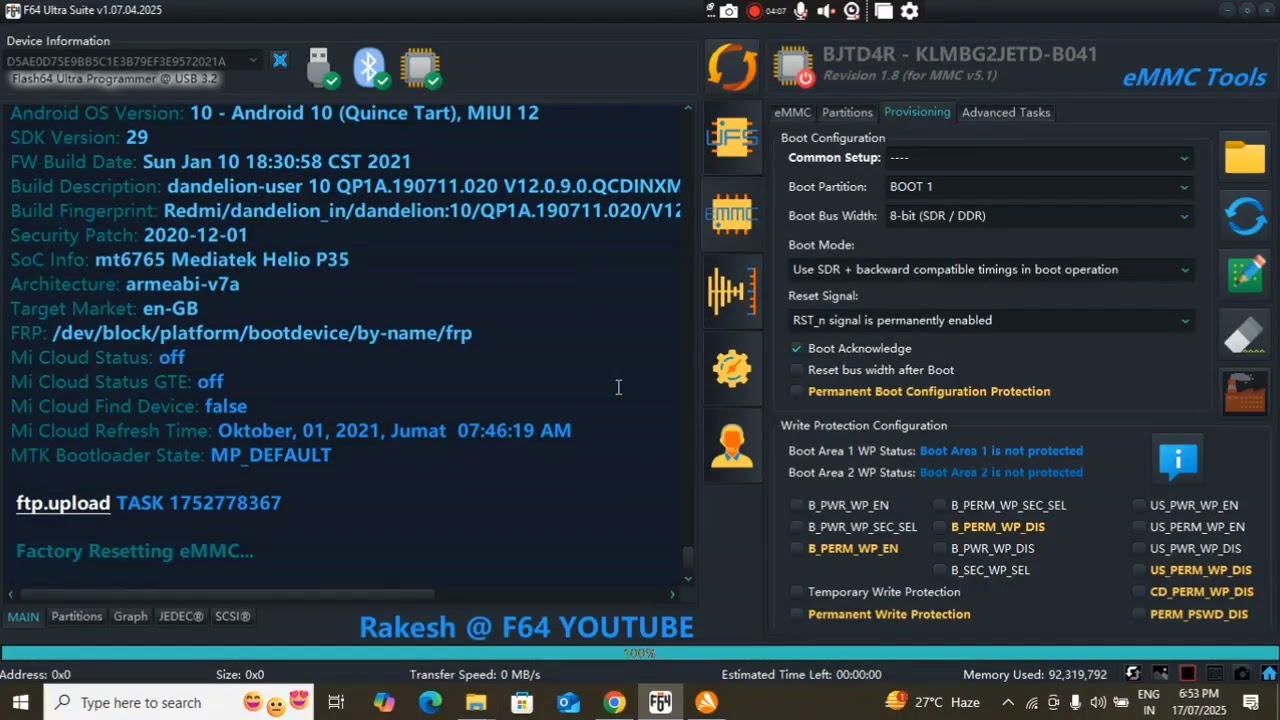Open Task View from taskbar
Screen dimensions: 1280x720
click(336, 702)
